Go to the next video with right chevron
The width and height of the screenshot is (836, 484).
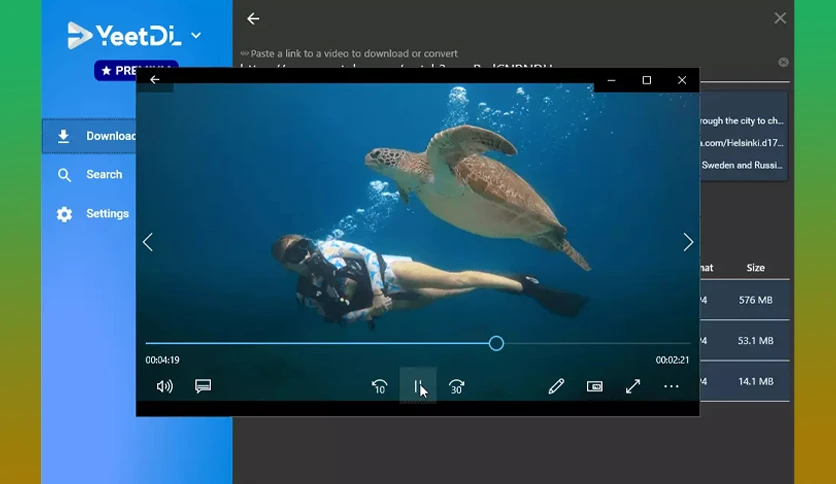[688, 242]
